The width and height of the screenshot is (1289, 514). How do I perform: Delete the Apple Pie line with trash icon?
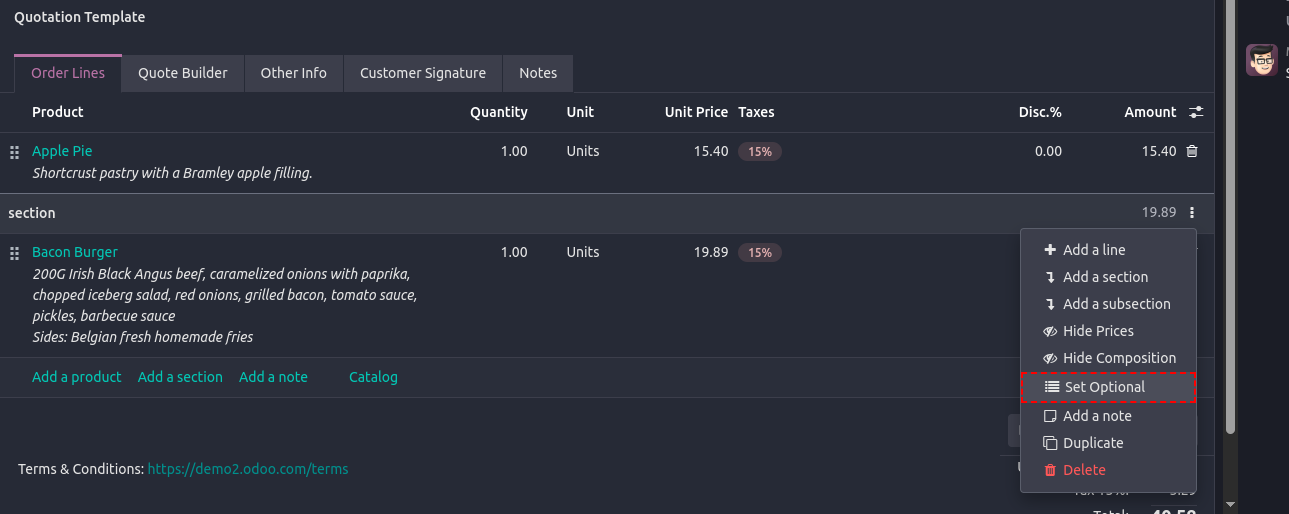(1191, 151)
